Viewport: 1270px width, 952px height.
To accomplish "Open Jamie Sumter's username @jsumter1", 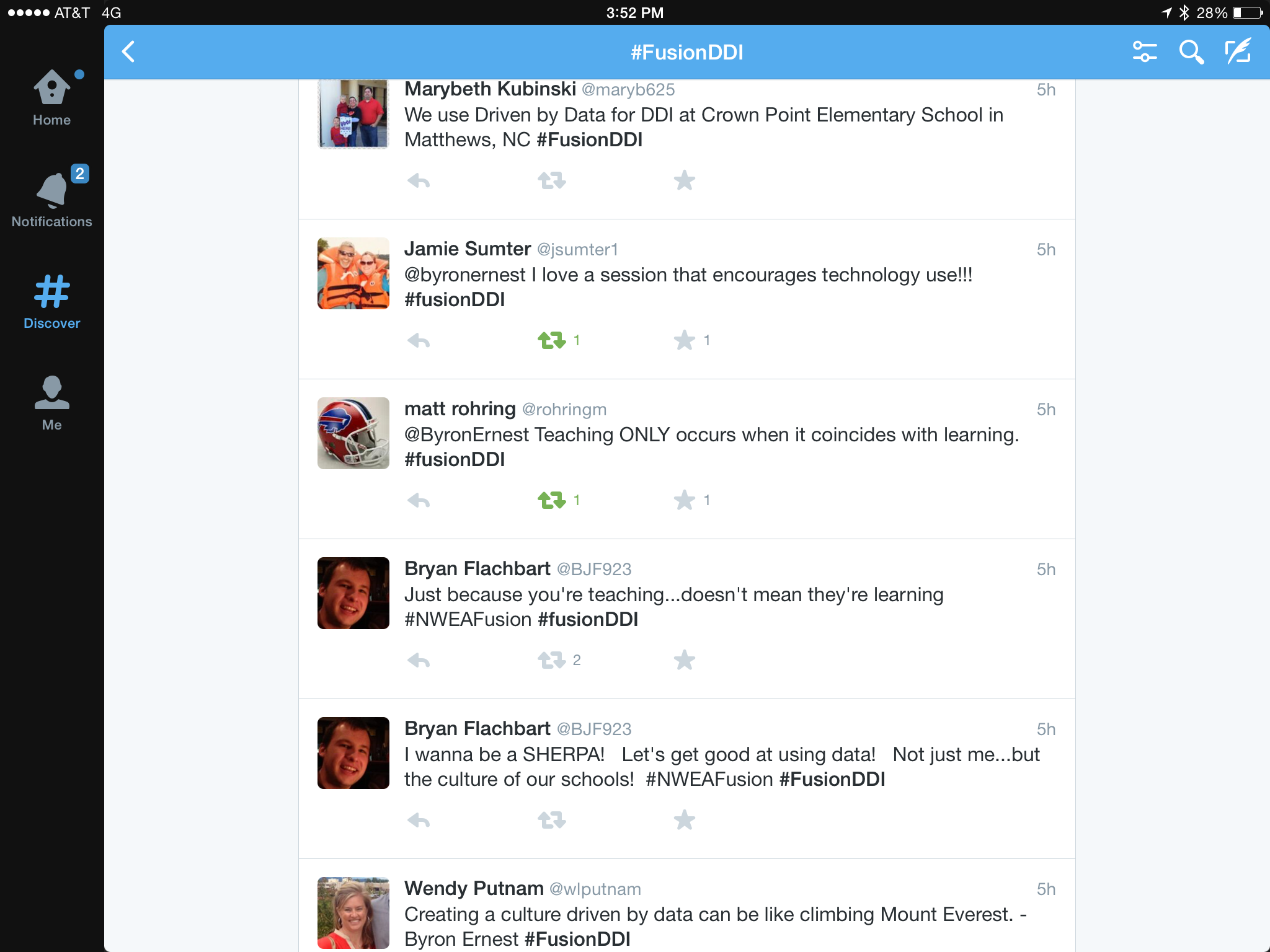I will (x=577, y=250).
